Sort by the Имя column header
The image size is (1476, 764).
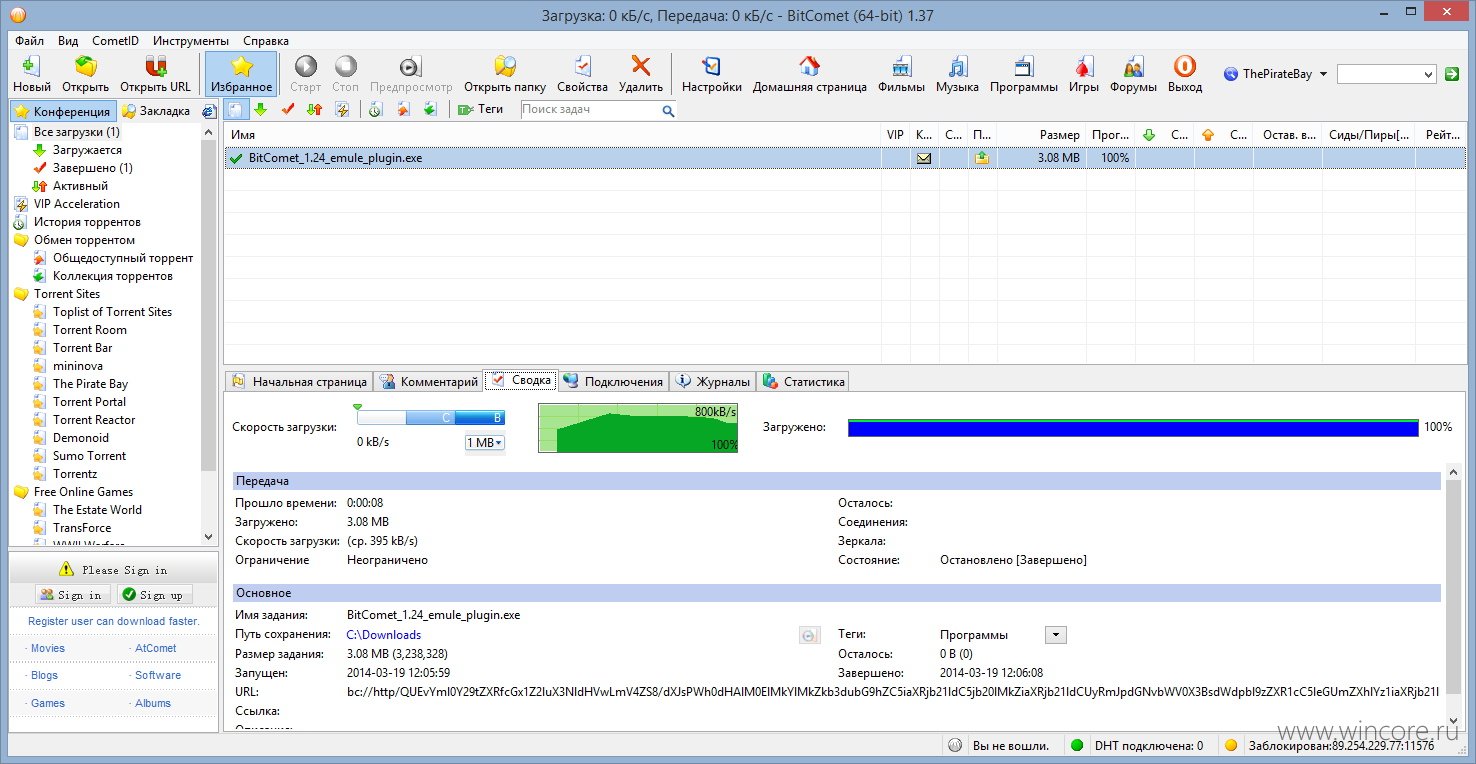coord(553,135)
